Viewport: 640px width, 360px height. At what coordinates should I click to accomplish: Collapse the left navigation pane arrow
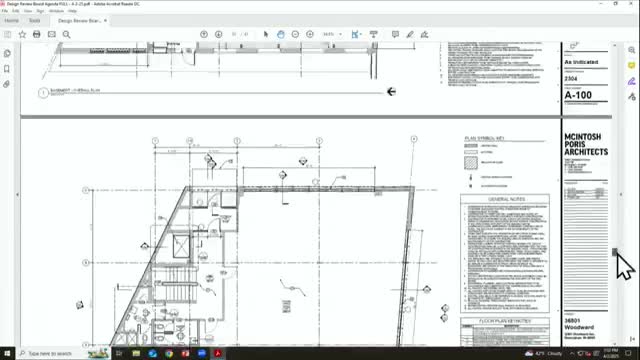[17, 195]
